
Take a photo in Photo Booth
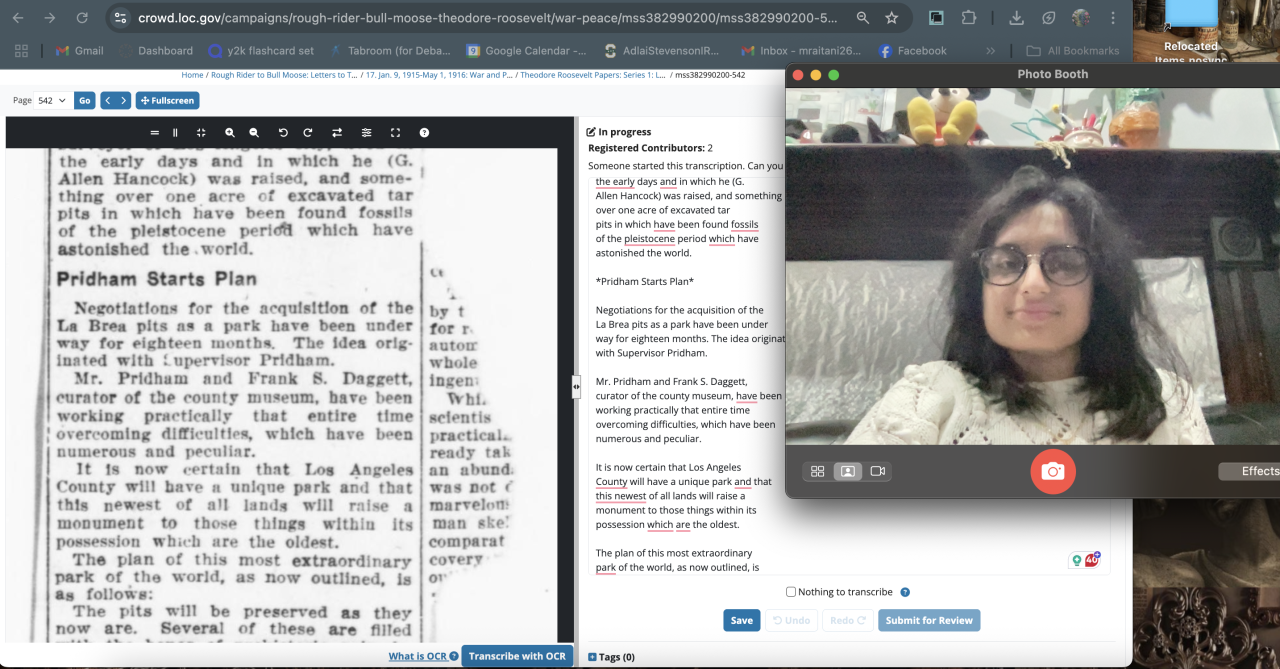pos(1053,472)
